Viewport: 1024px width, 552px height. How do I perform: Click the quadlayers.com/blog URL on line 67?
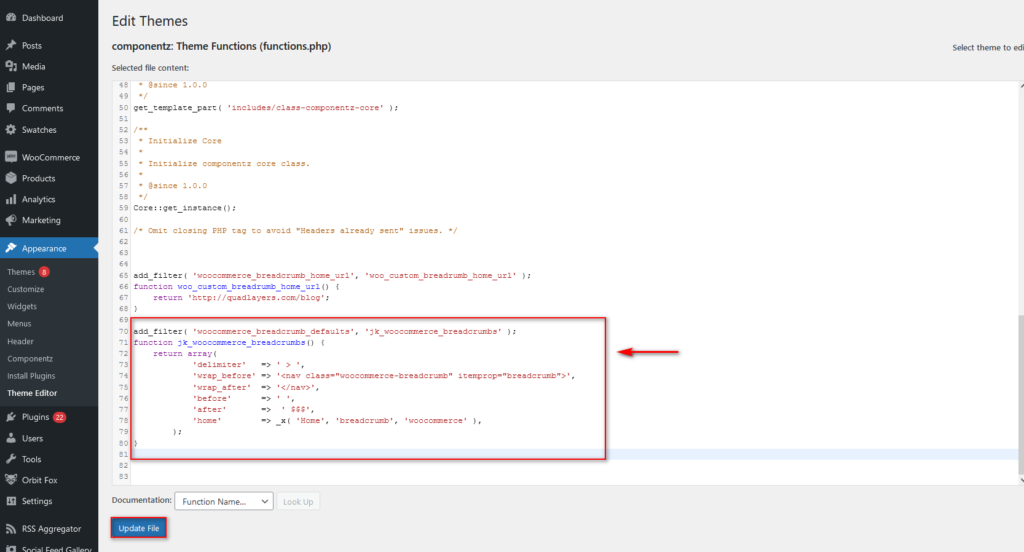tap(258, 297)
